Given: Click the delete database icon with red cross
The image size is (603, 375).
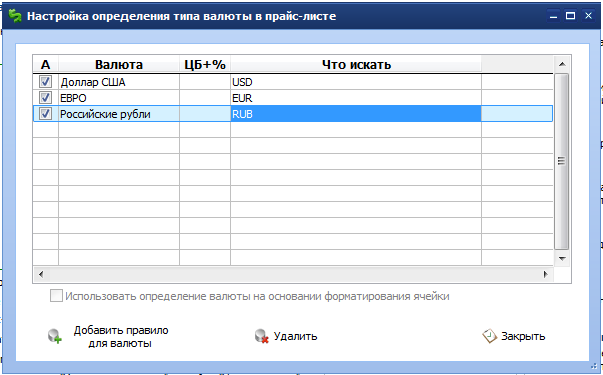Looking at the screenshot, I should pos(262,336).
